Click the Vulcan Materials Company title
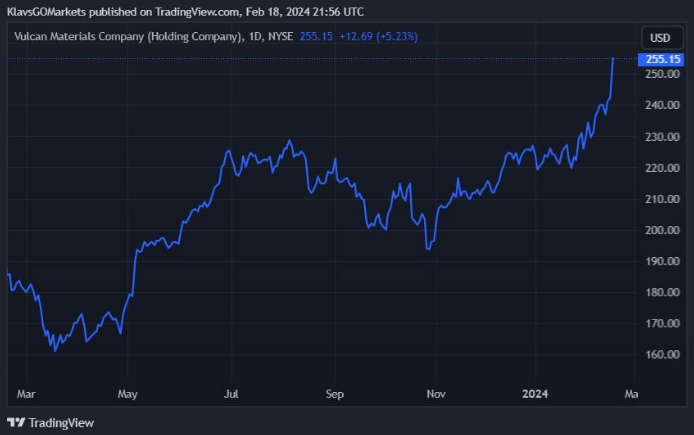This screenshot has width=694, height=435. click(x=128, y=36)
